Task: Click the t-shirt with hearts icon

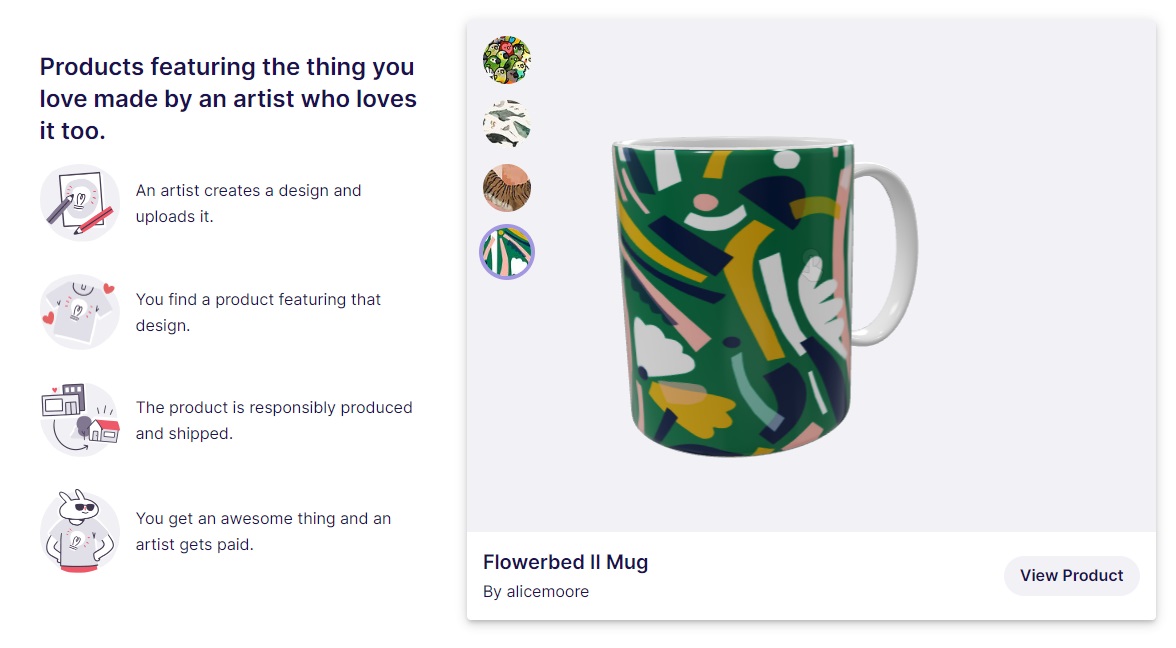Action: [80, 311]
